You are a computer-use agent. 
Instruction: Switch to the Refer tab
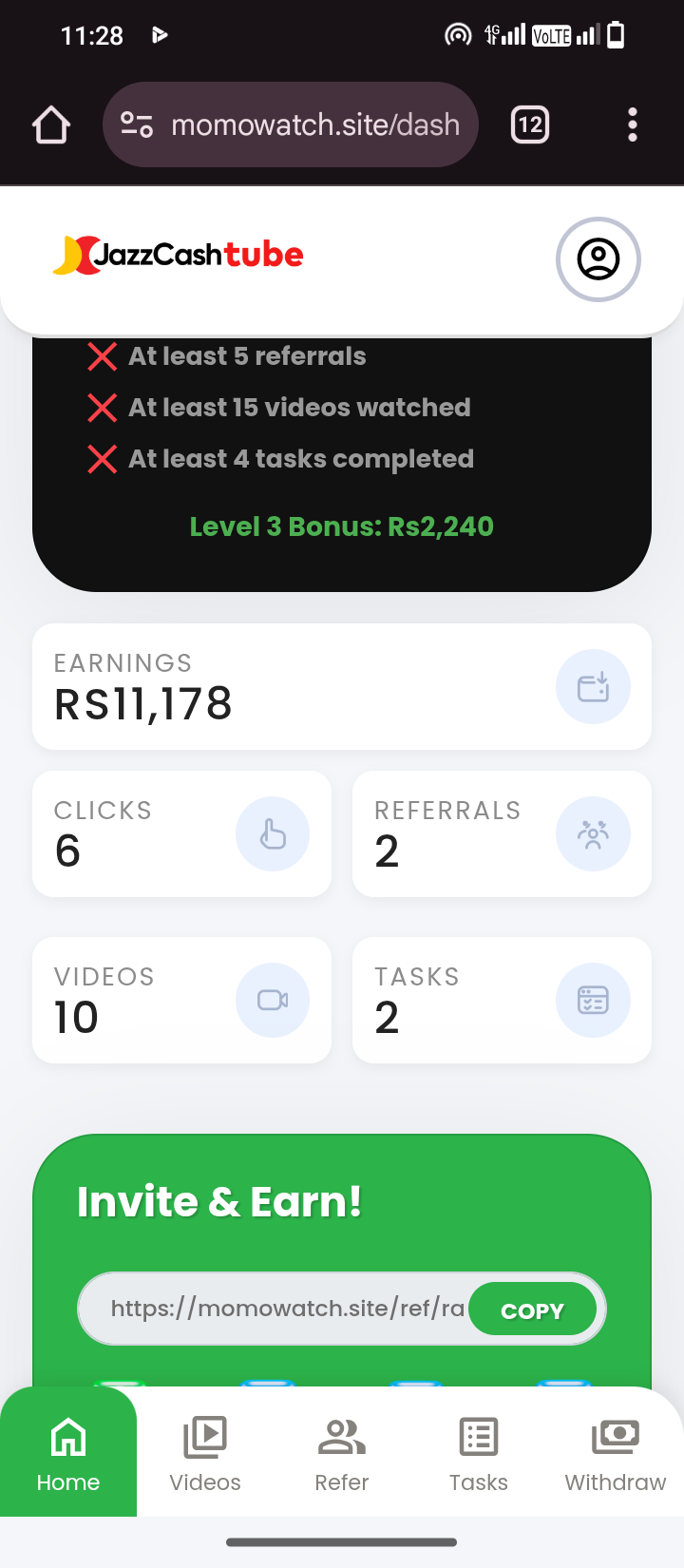coord(342,1452)
